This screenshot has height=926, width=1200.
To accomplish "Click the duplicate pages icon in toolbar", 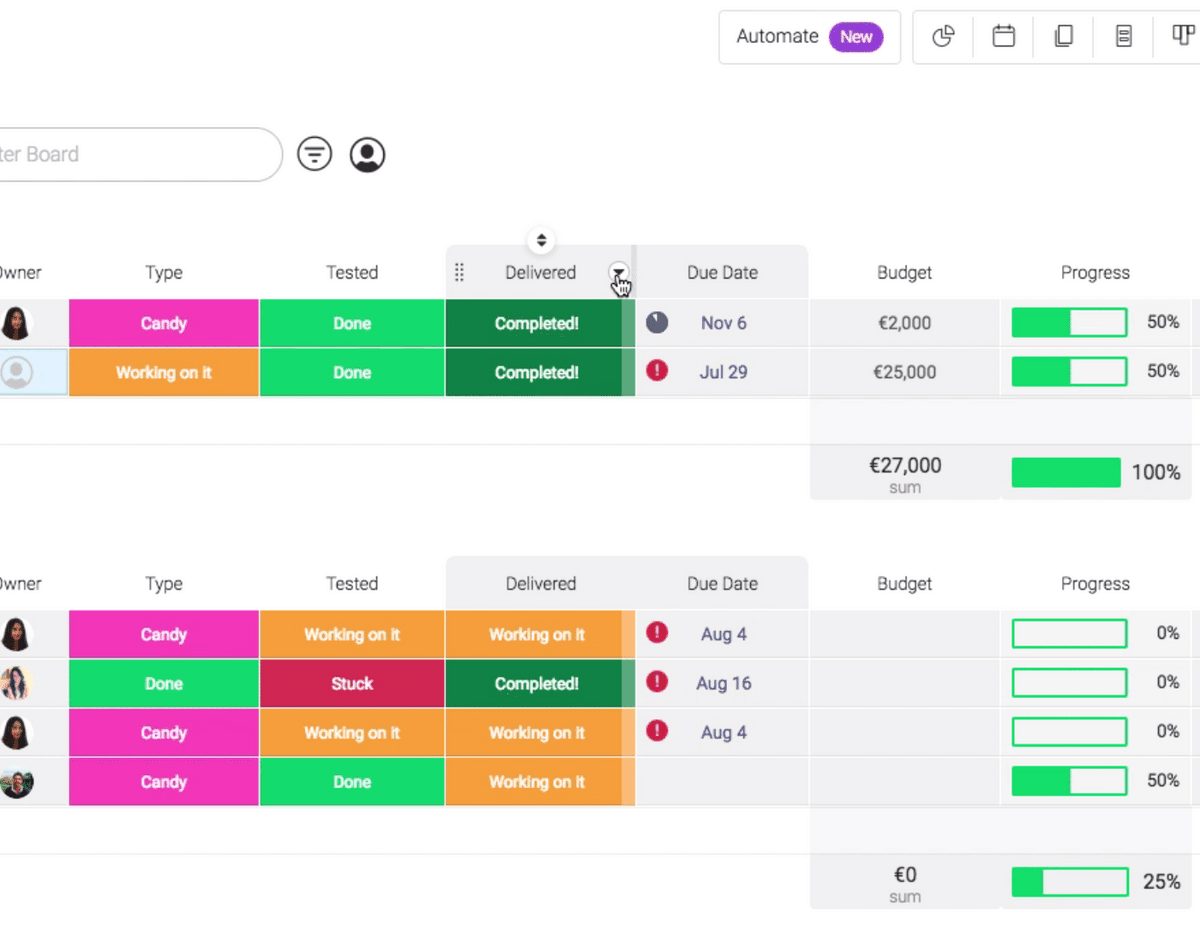I will coord(1064,37).
